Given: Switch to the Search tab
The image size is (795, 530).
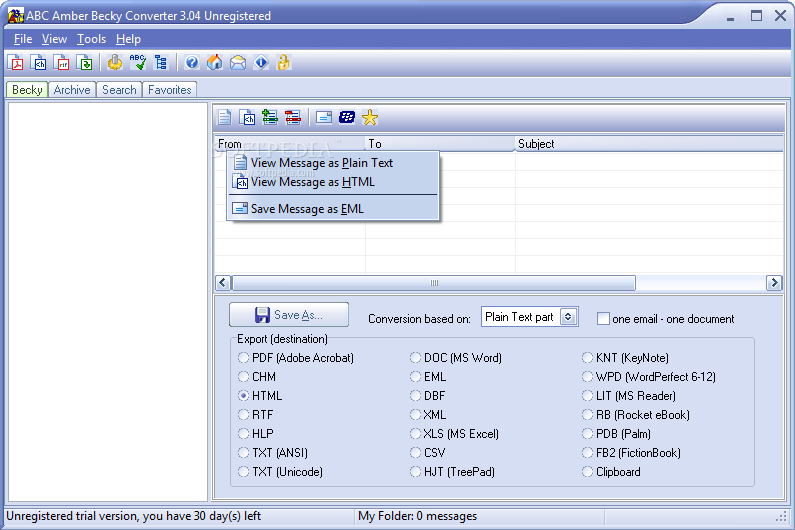Looking at the screenshot, I should pos(119,90).
